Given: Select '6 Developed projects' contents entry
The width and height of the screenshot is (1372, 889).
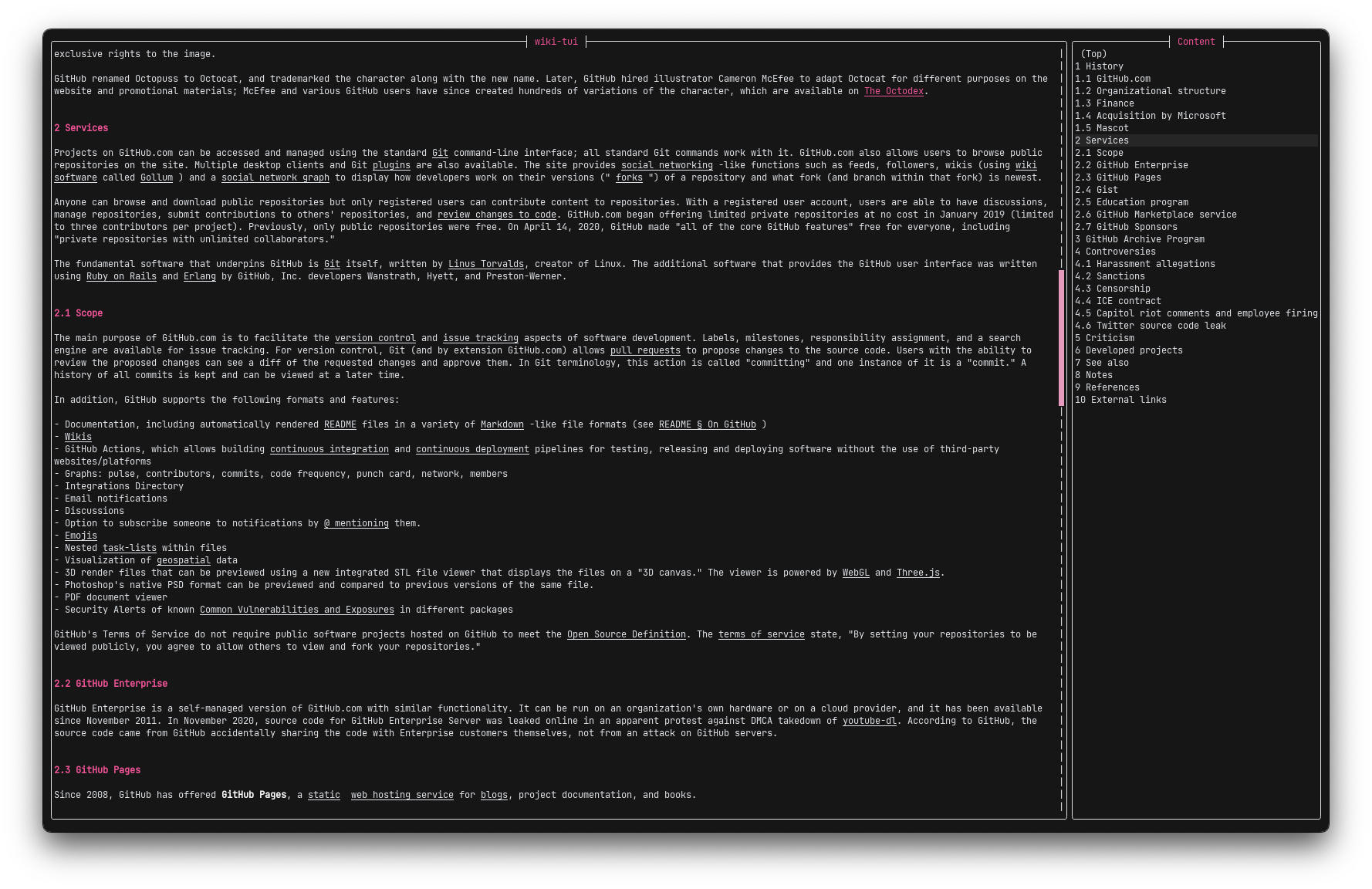Looking at the screenshot, I should pos(1129,350).
